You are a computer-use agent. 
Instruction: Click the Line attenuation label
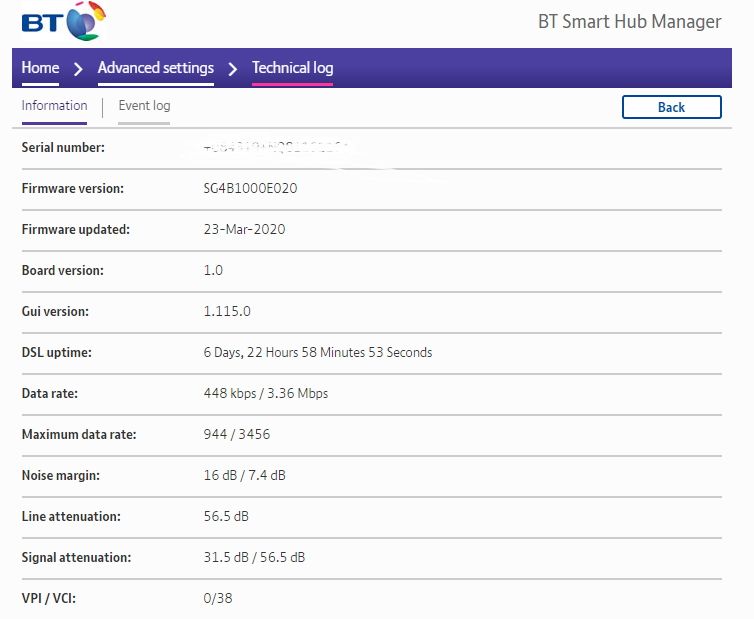[71, 516]
